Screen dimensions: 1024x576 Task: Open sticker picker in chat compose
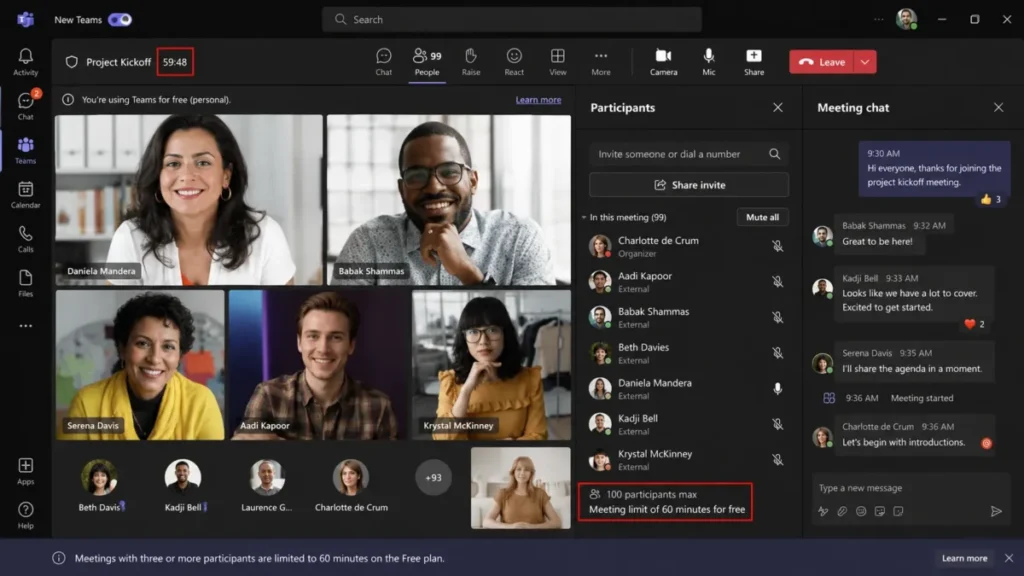pyautogui.click(x=899, y=511)
